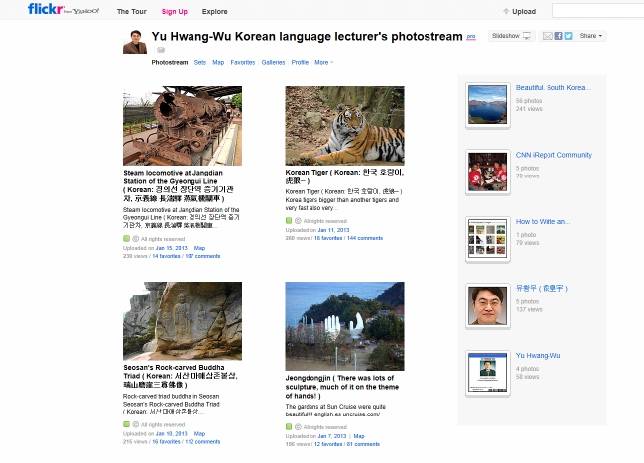Open the More dropdown menu
Image resolution: width=644 pixels, height=463 pixels.
[x=323, y=62]
